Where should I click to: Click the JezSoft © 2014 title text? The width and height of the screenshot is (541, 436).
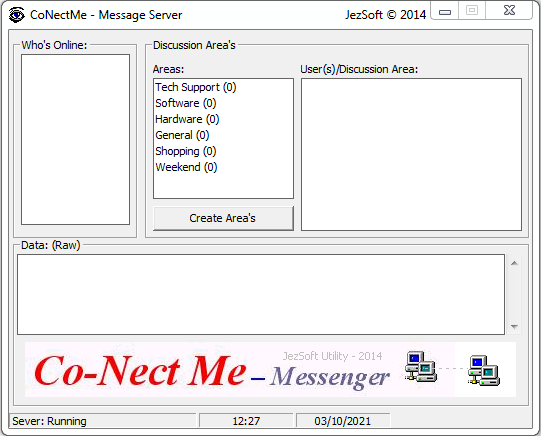click(386, 15)
